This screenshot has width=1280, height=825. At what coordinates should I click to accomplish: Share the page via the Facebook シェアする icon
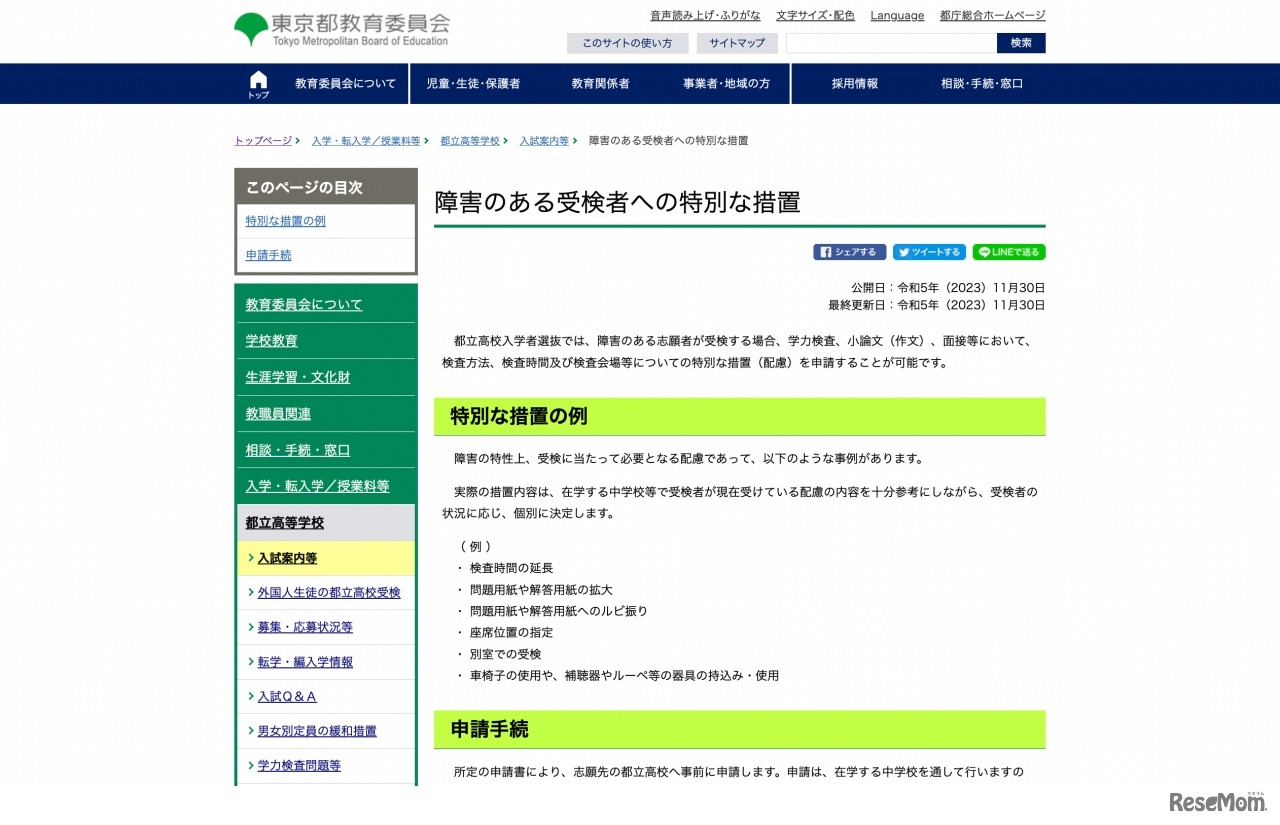848,251
